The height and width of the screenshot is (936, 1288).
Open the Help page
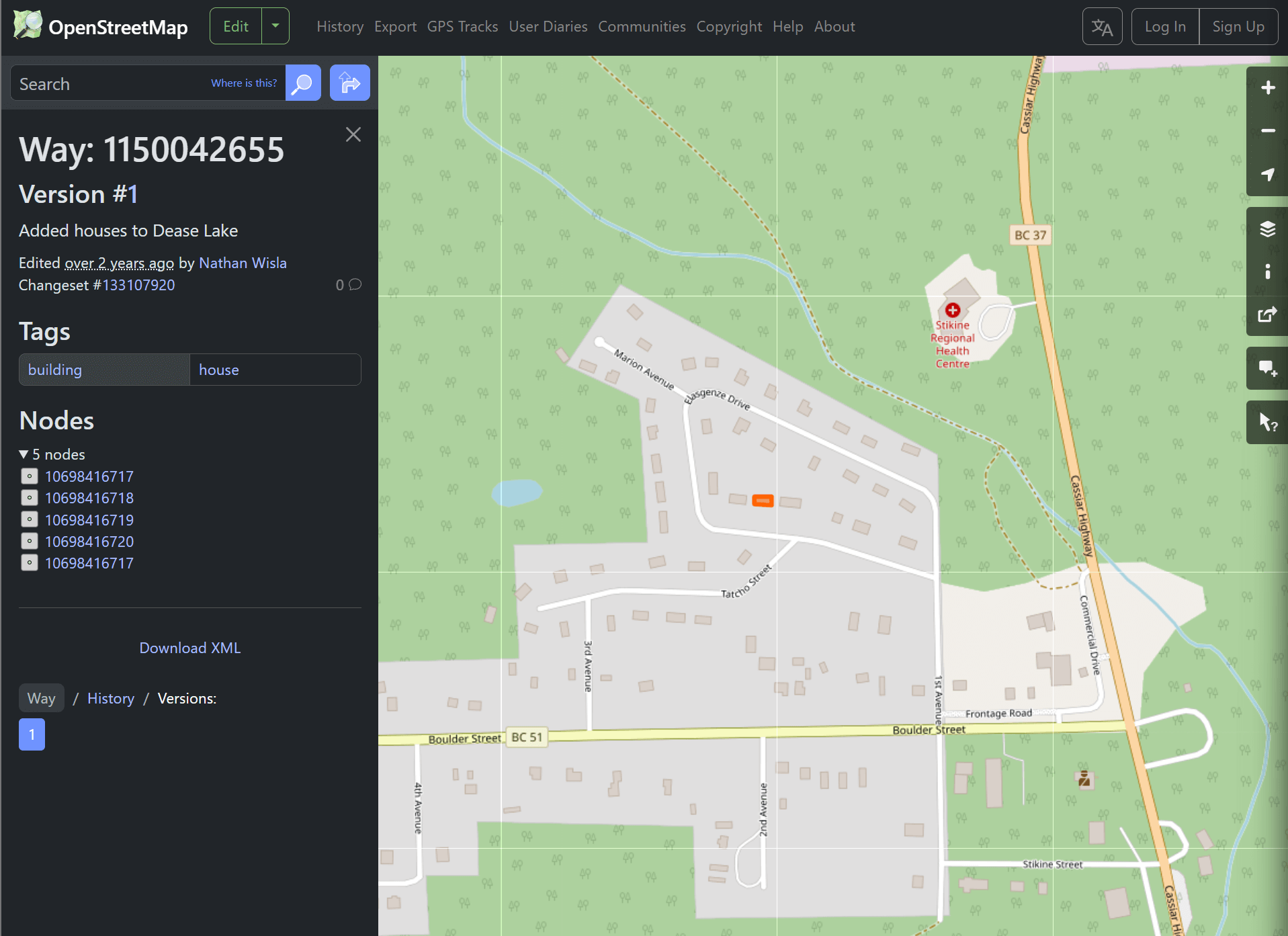(x=787, y=27)
